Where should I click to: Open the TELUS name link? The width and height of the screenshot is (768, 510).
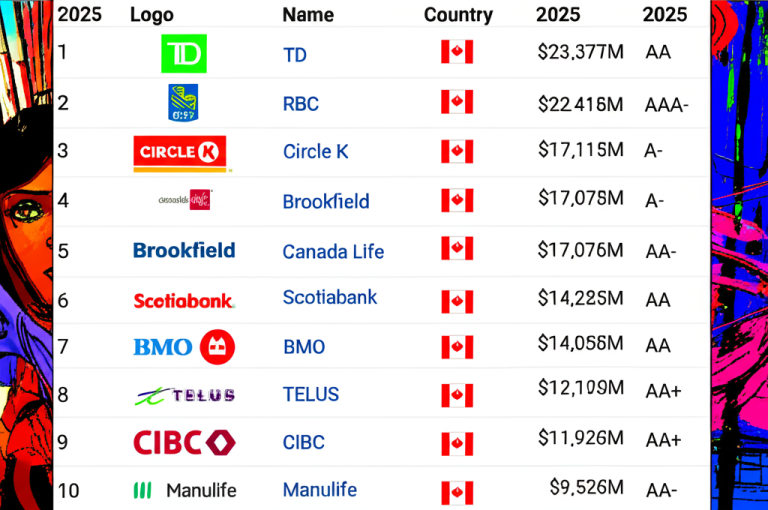click(311, 394)
